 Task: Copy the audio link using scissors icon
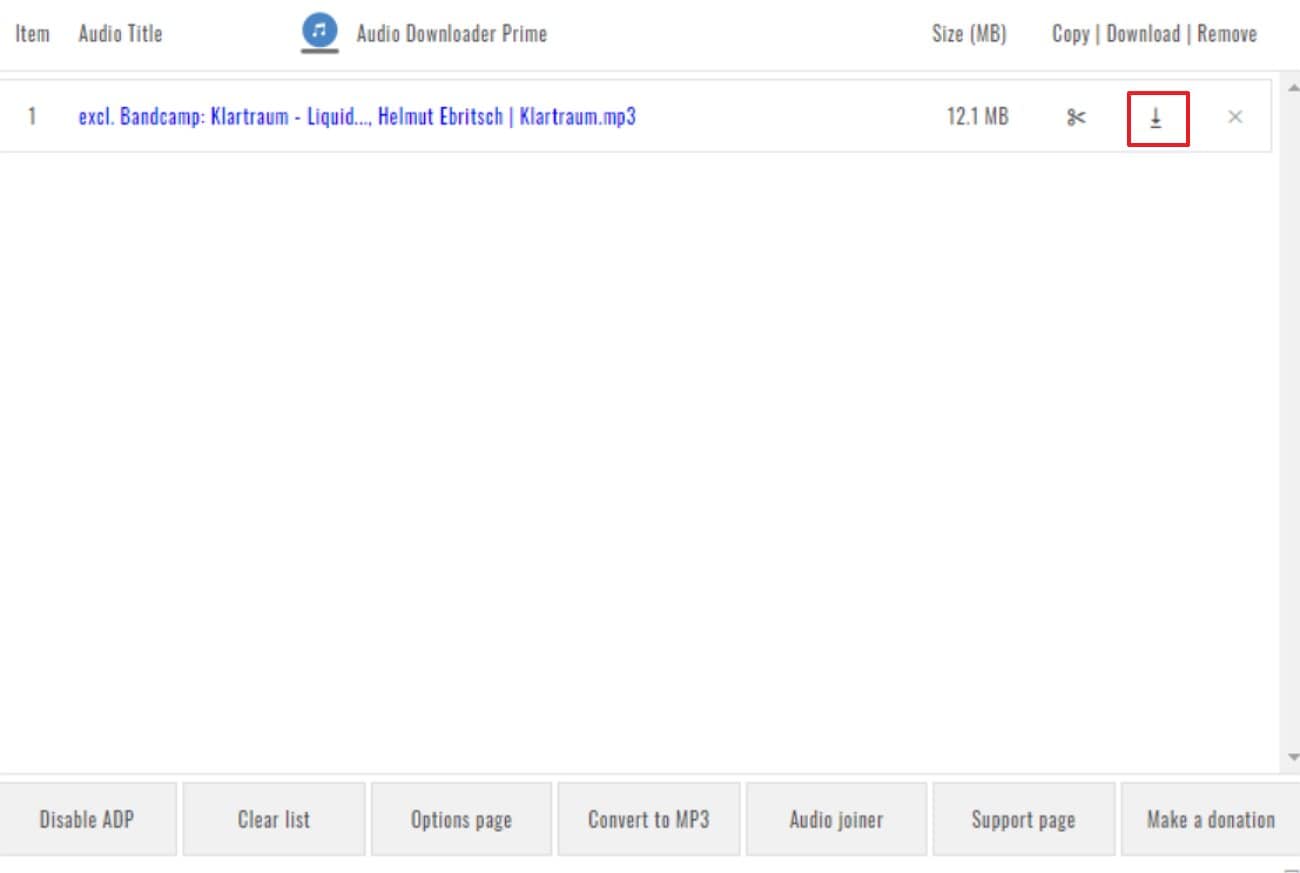(x=1076, y=117)
